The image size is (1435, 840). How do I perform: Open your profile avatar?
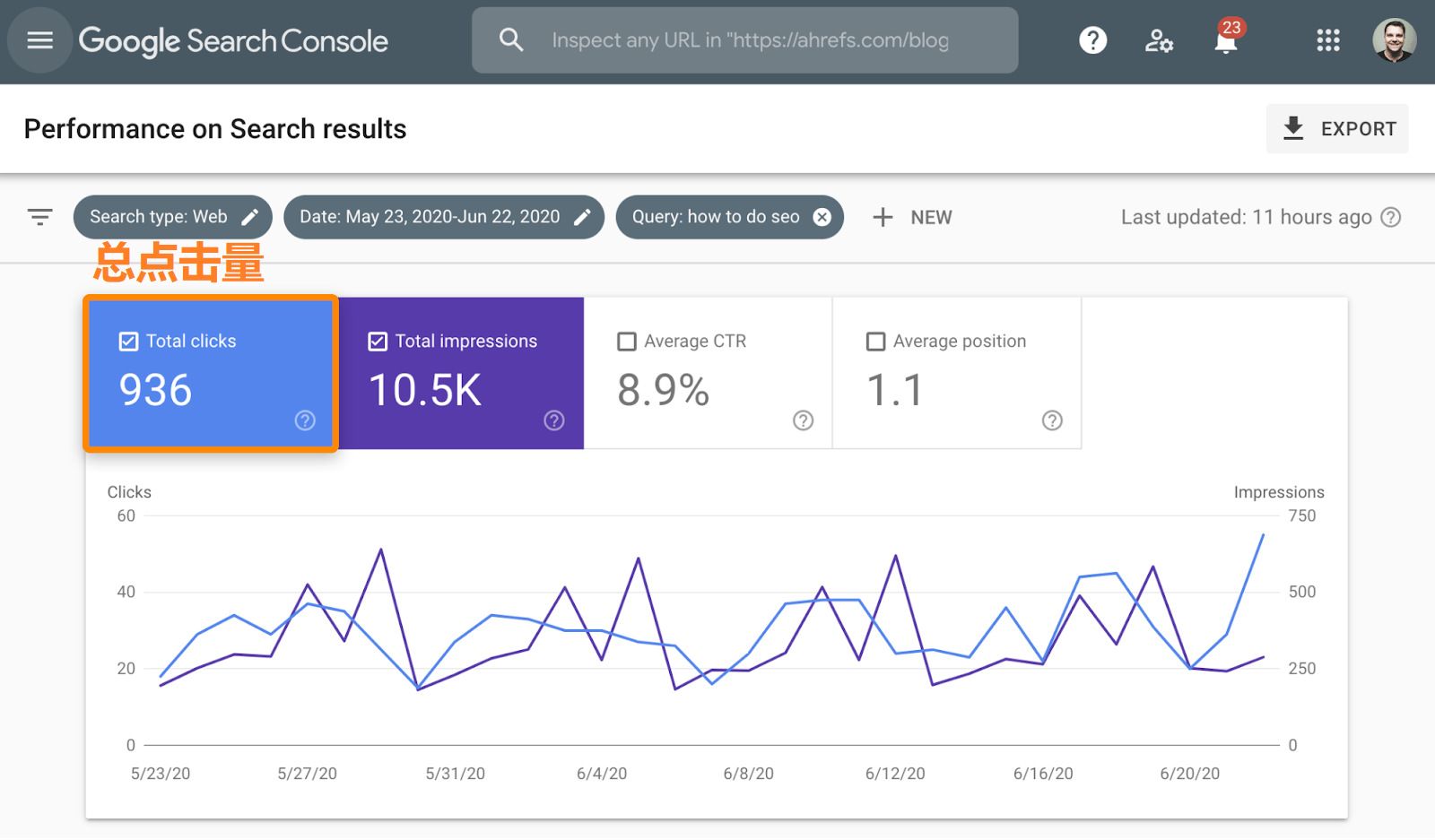[1393, 40]
